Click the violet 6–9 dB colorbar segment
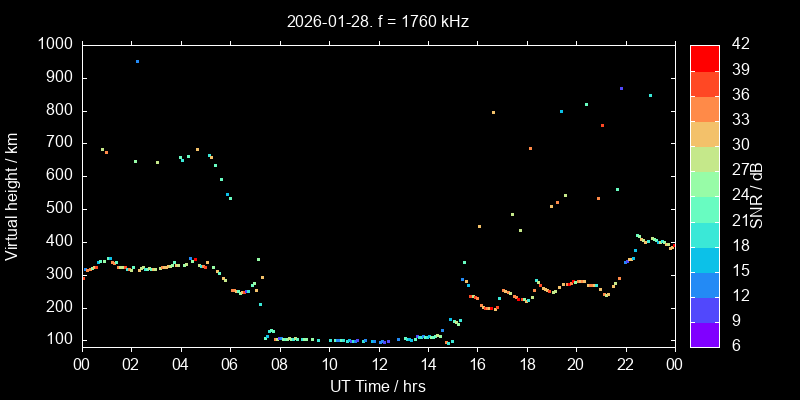This screenshot has width=800, height=400. click(703, 335)
